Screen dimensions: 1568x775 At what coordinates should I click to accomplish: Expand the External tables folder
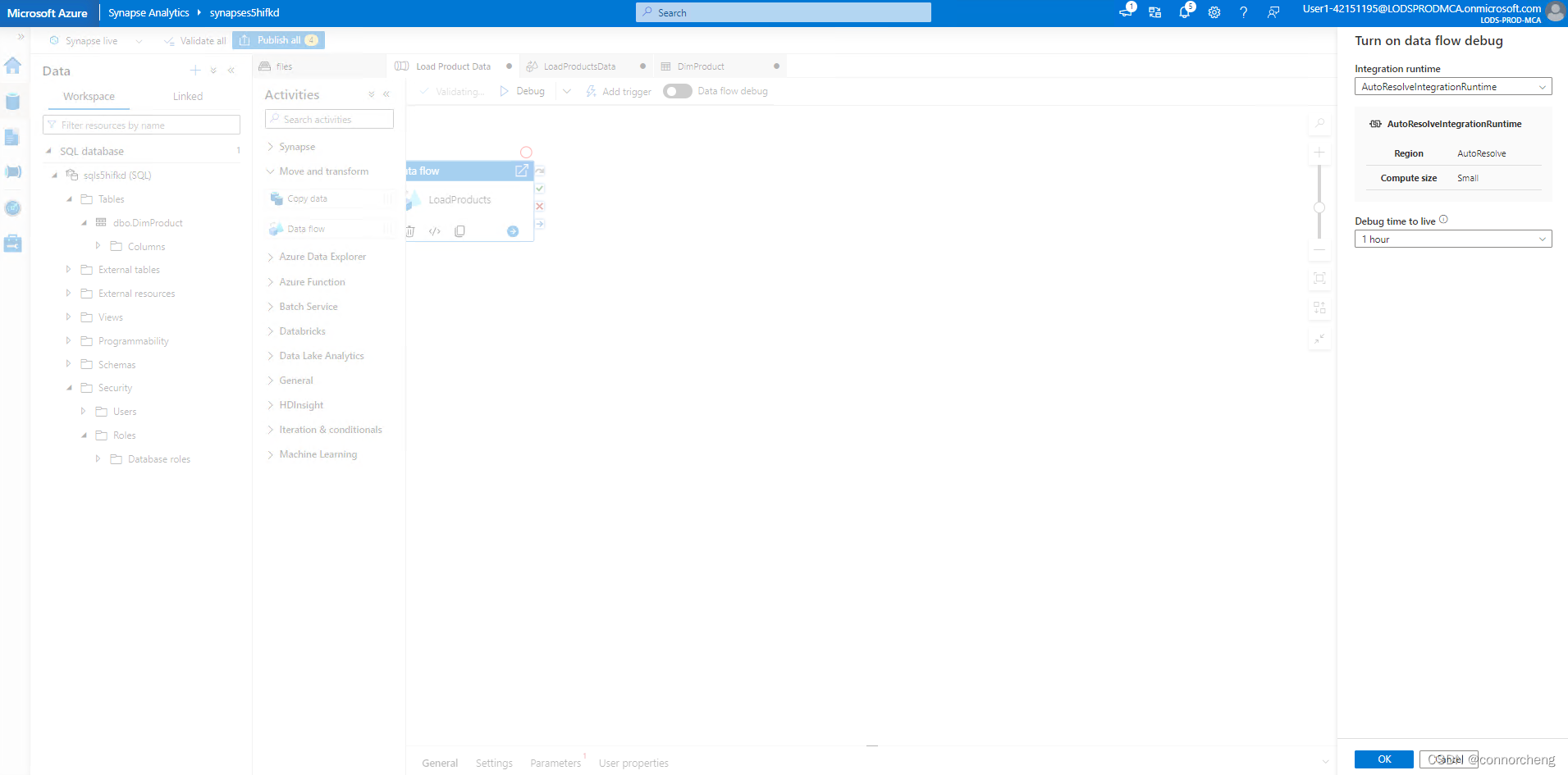(69, 270)
